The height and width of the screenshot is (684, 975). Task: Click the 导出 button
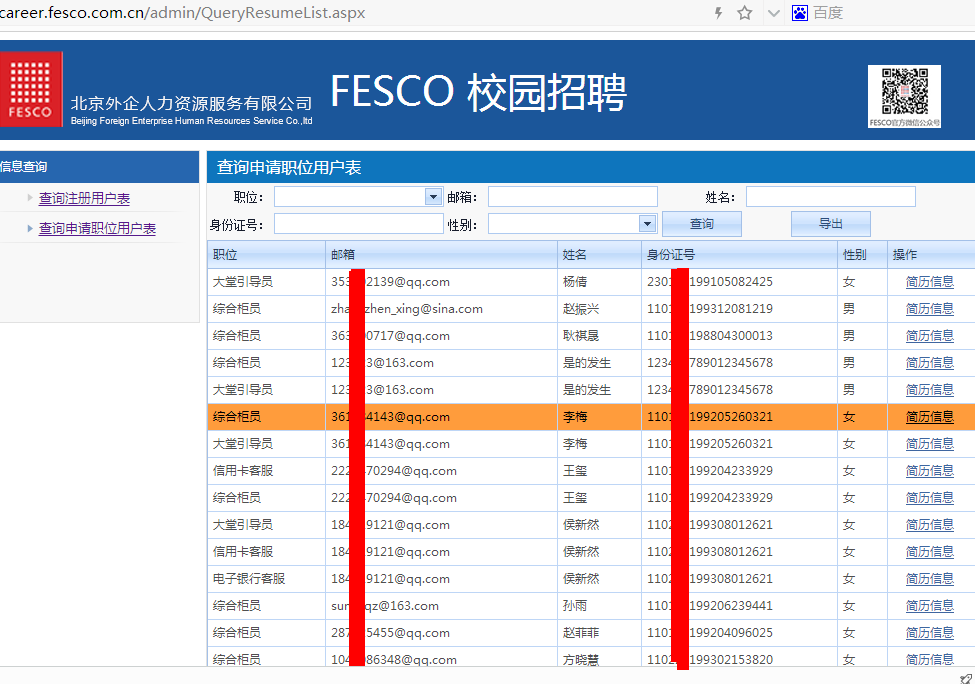(x=831, y=224)
